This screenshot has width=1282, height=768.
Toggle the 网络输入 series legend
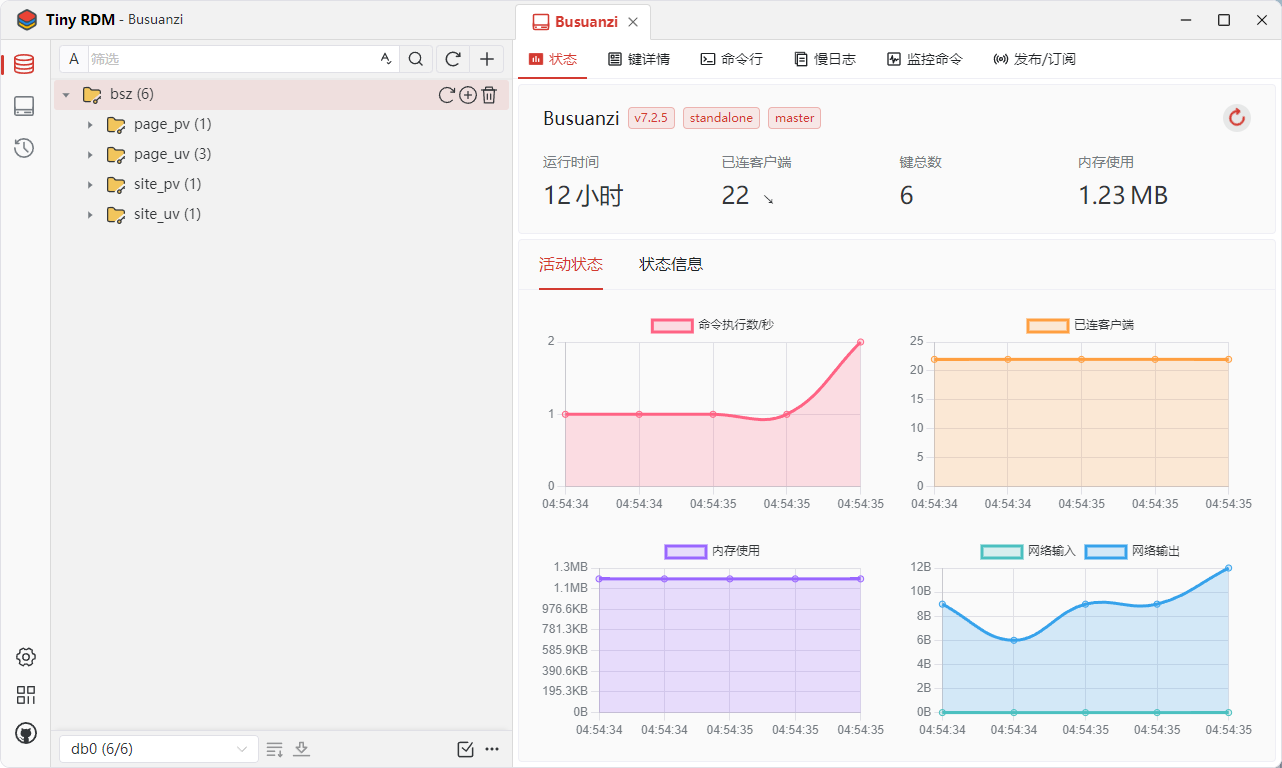[x=1001, y=551]
